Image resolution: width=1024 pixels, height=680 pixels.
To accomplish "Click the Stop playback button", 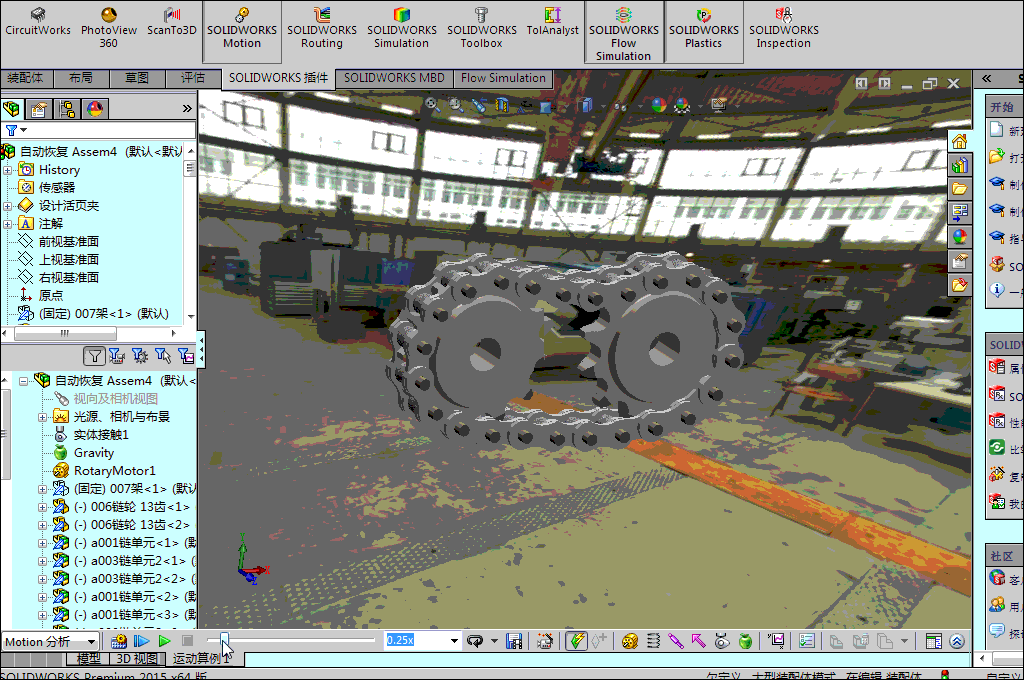I will coord(187,641).
